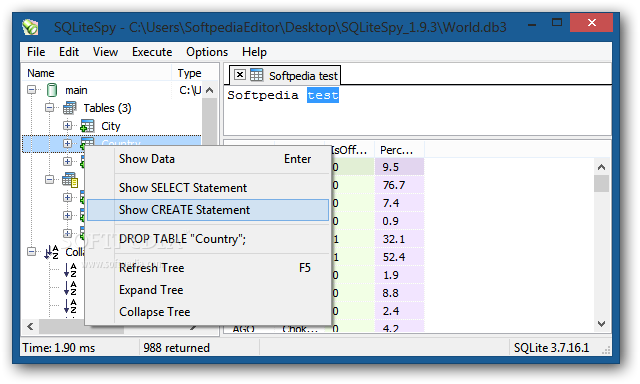Click the SQLite 3.7.16.1 version label

(x=551, y=348)
